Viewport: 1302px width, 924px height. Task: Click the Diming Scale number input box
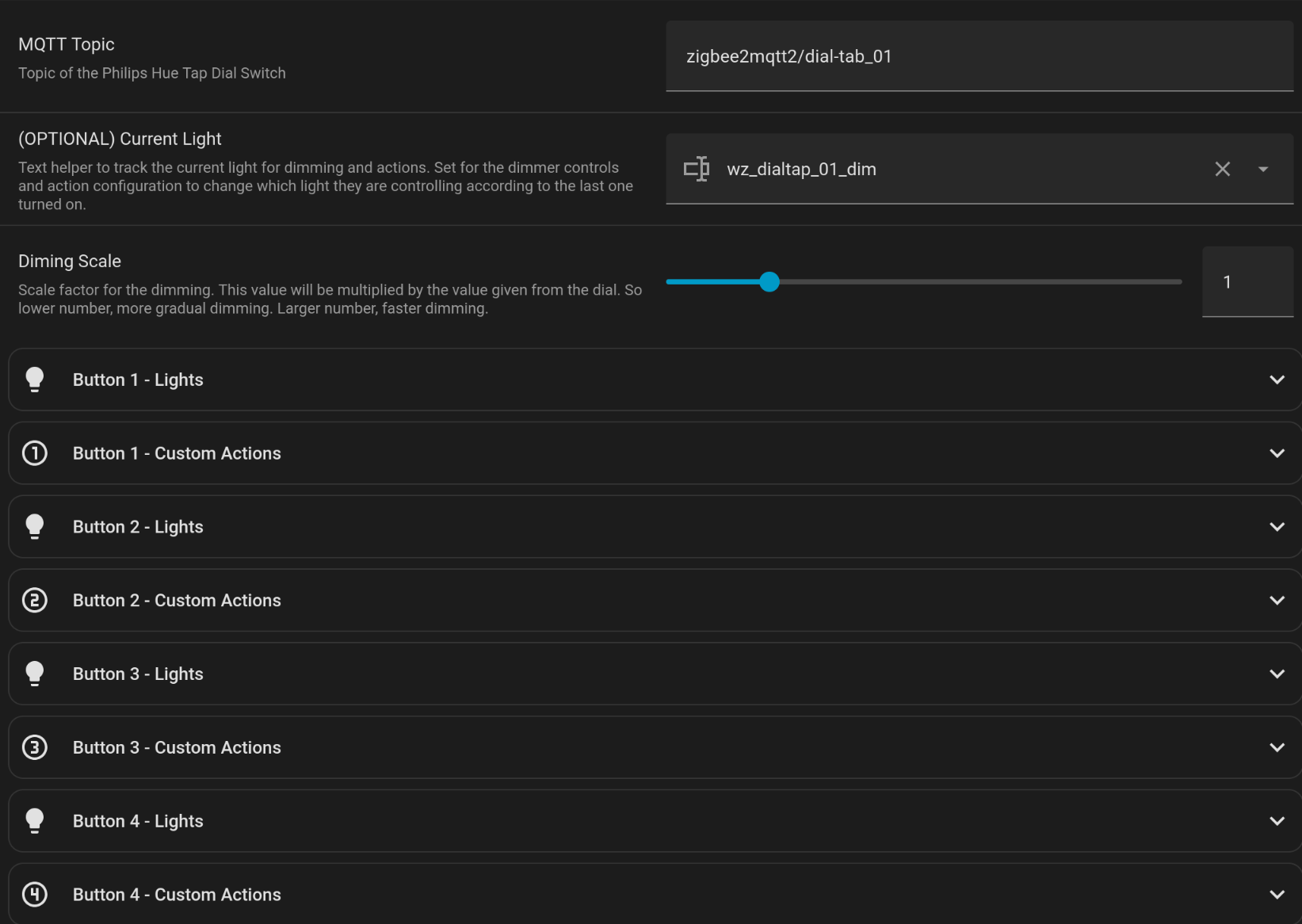point(1247,282)
